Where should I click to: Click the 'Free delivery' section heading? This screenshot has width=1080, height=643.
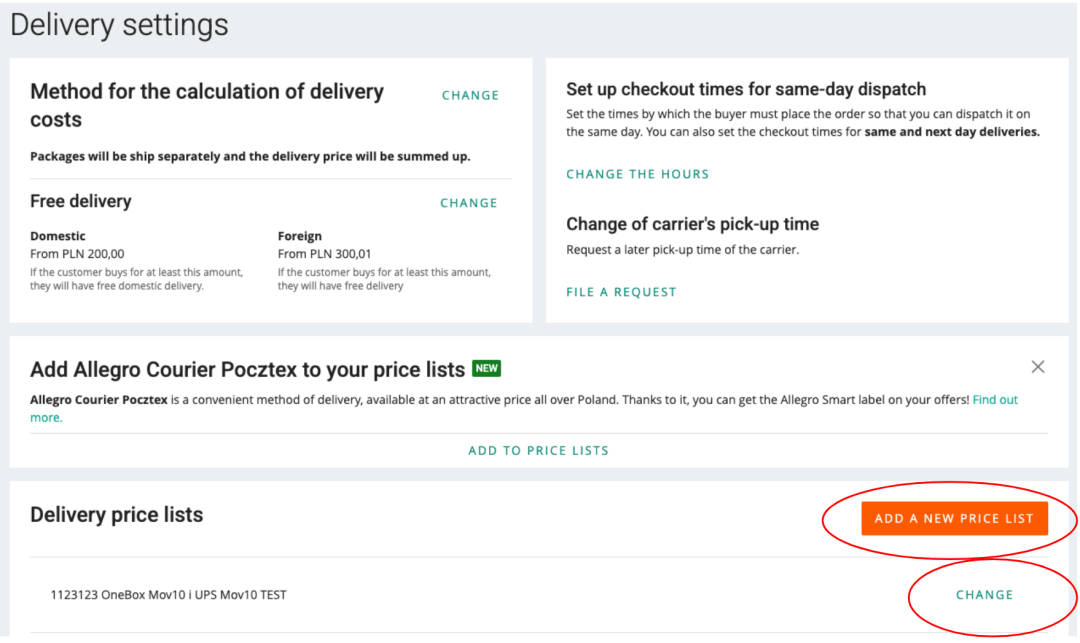pyautogui.click(x=81, y=201)
